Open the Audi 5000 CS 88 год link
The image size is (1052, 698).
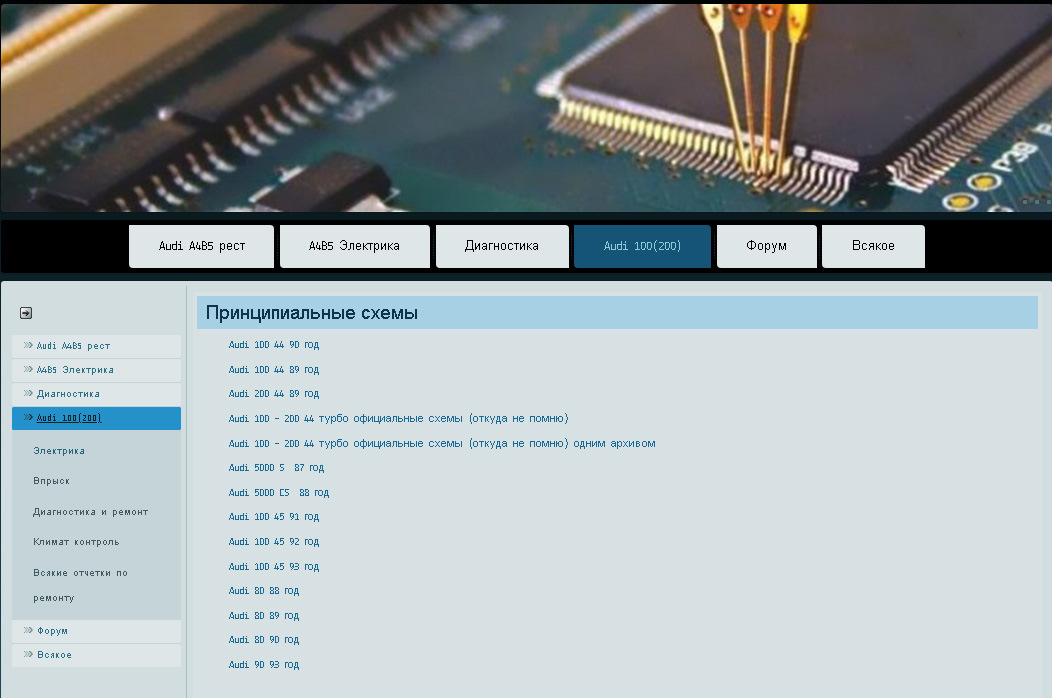click(x=278, y=493)
